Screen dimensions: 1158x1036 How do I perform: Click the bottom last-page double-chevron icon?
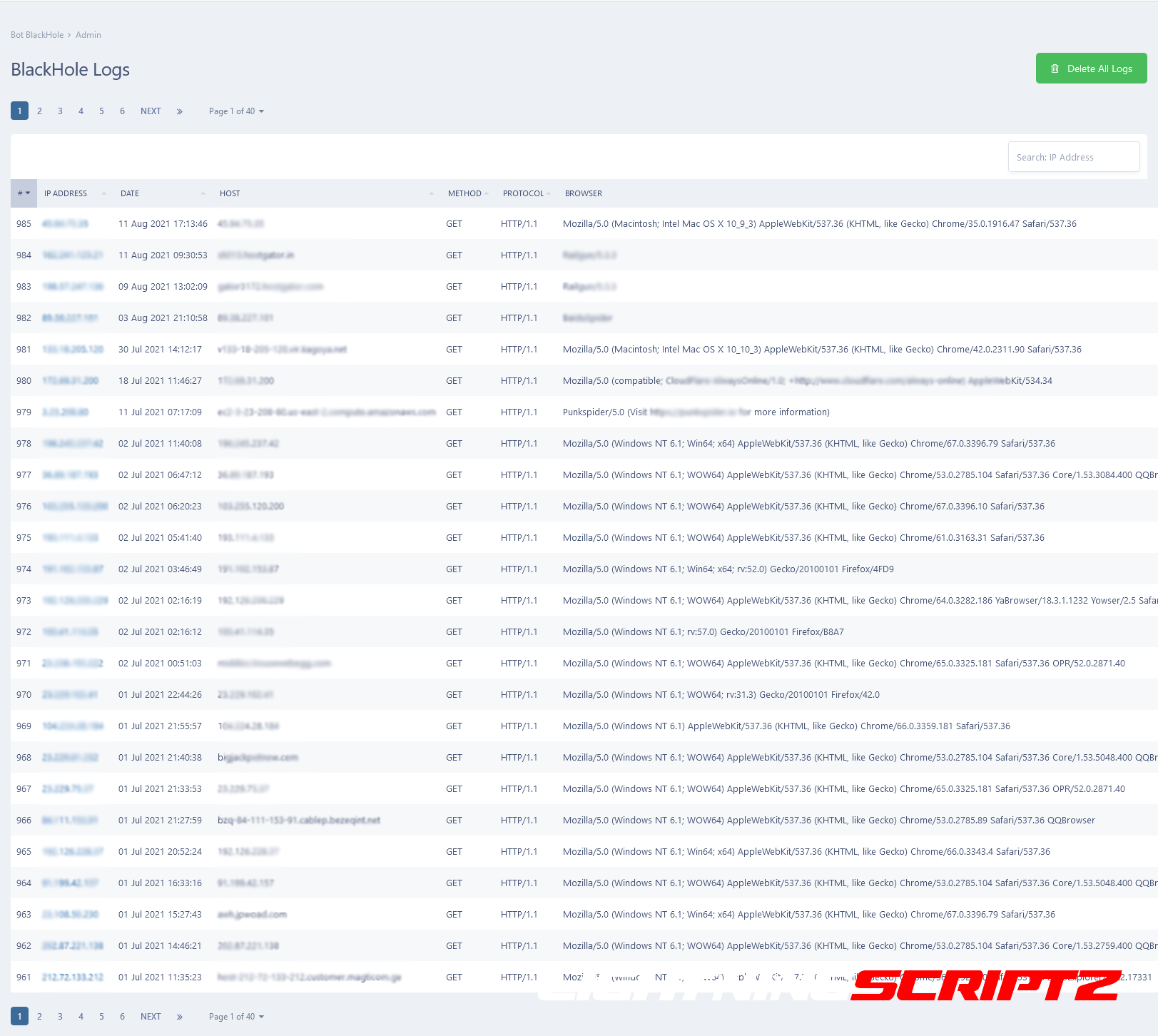180,1017
